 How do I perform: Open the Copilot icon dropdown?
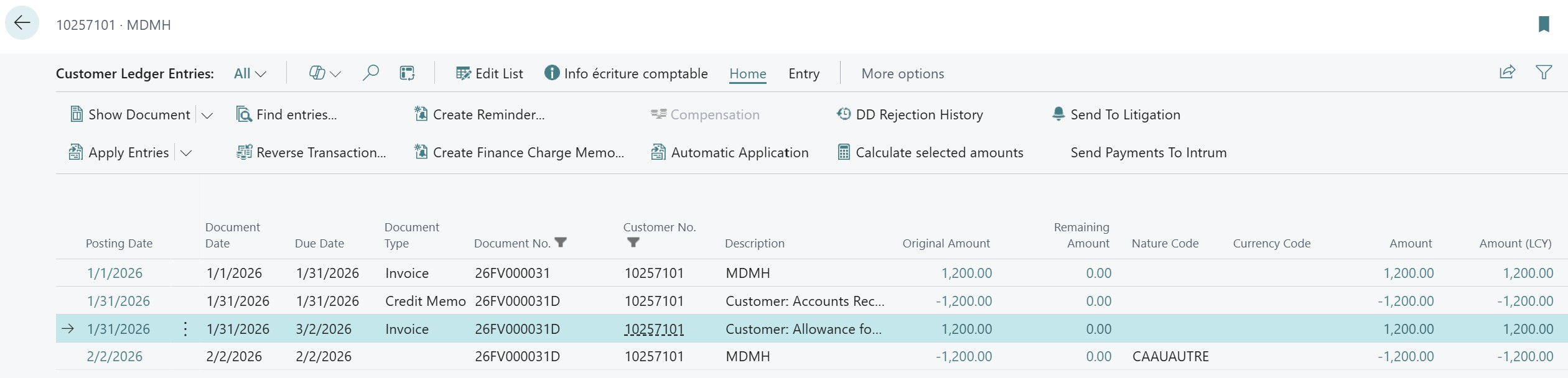point(324,73)
